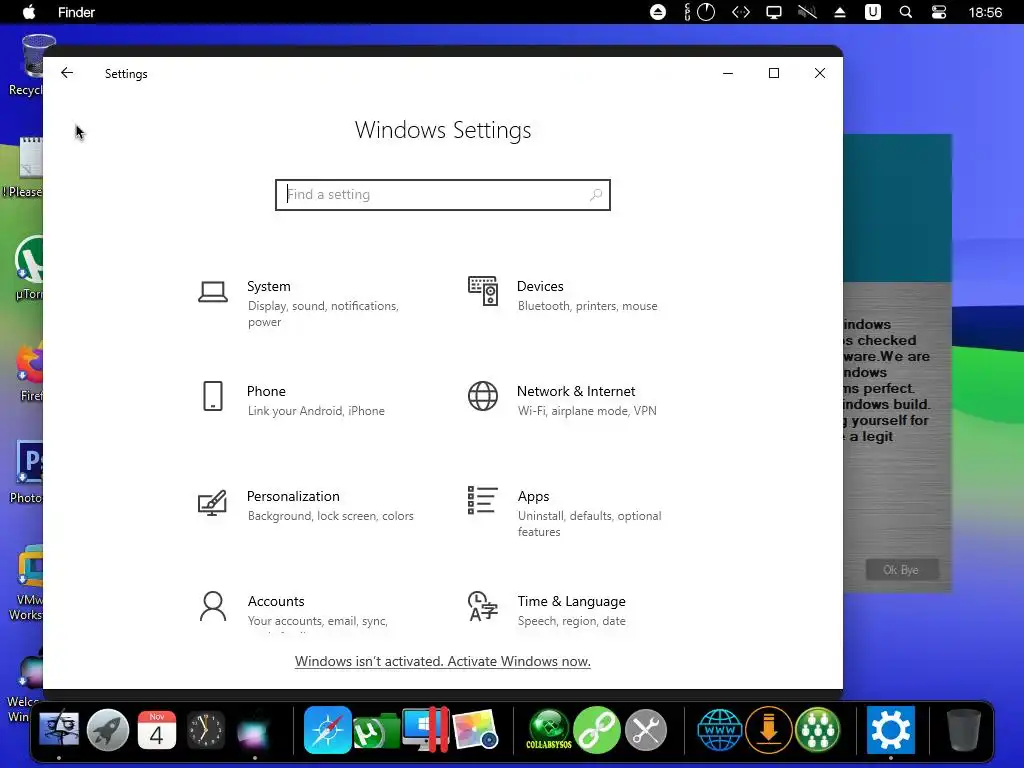Open green chain link dock icon
The image size is (1024, 768).
pyautogui.click(x=597, y=729)
